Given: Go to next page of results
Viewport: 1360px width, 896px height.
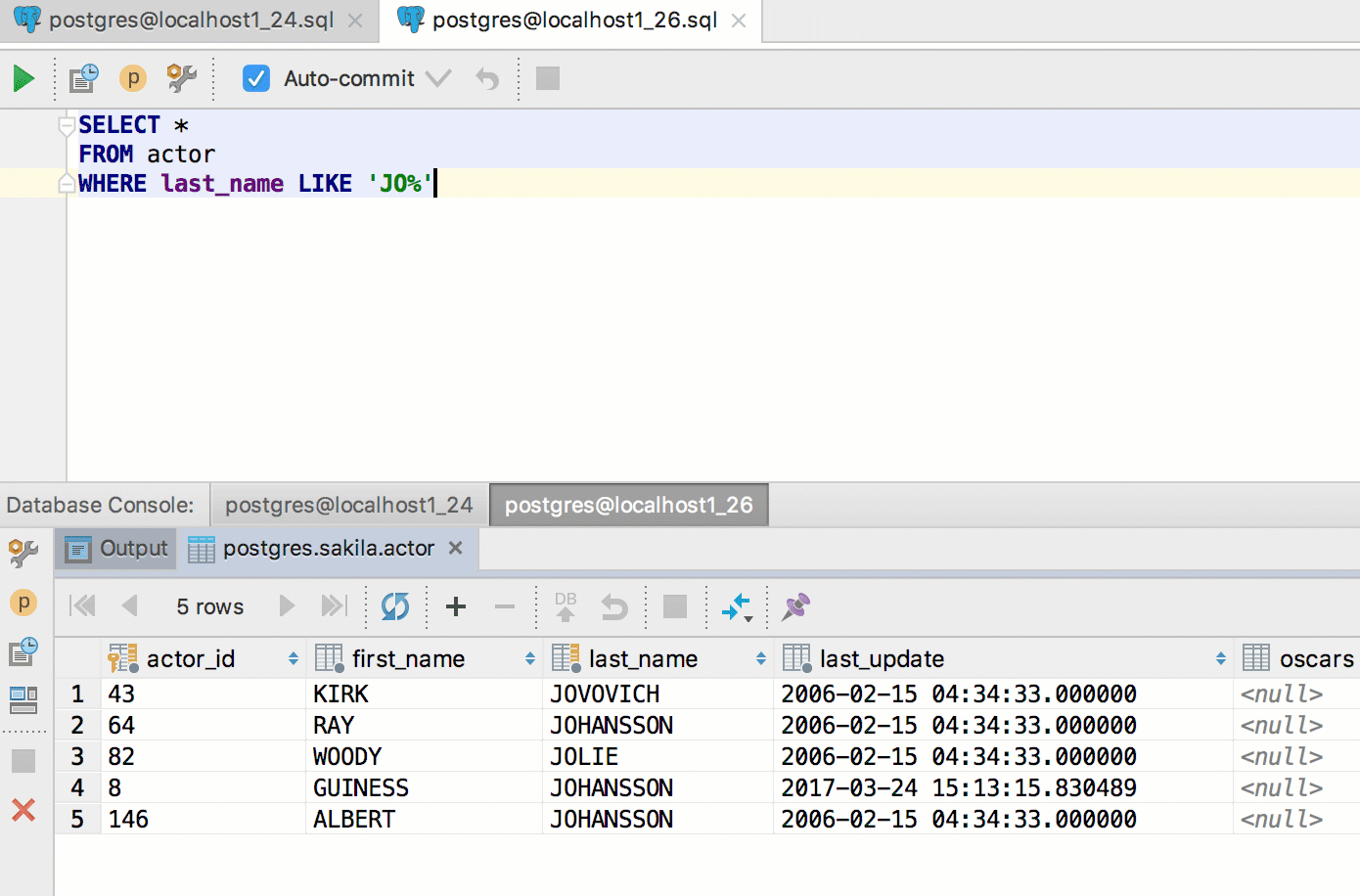Looking at the screenshot, I should pyautogui.click(x=287, y=606).
